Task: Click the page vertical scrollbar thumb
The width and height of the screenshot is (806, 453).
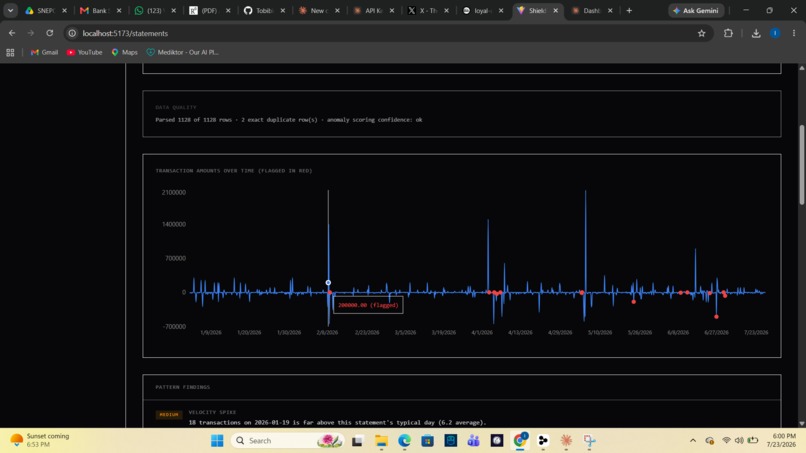Action: click(801, 165)
